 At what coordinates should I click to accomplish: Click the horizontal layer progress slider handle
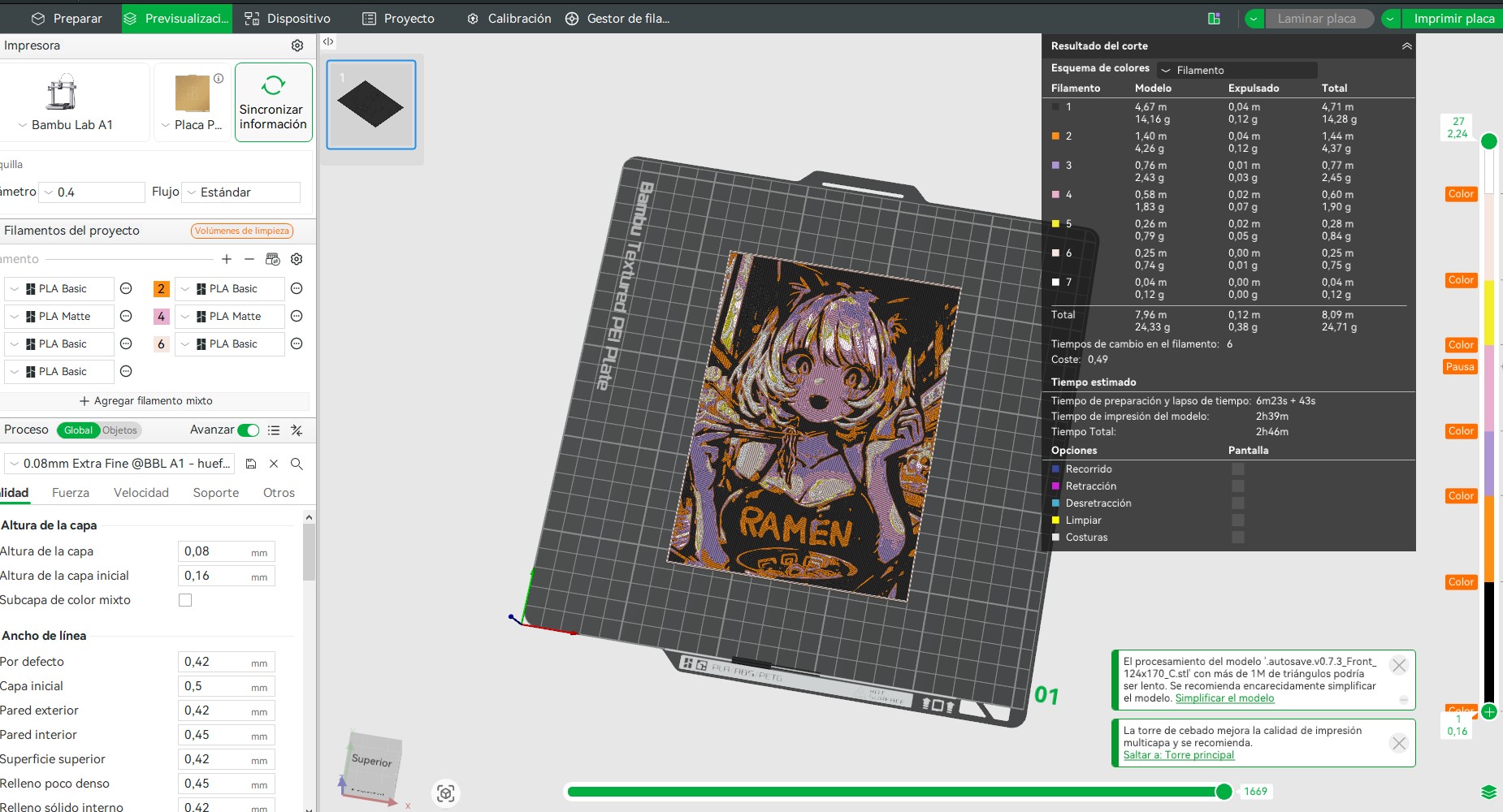click(x=1224, y=792)
